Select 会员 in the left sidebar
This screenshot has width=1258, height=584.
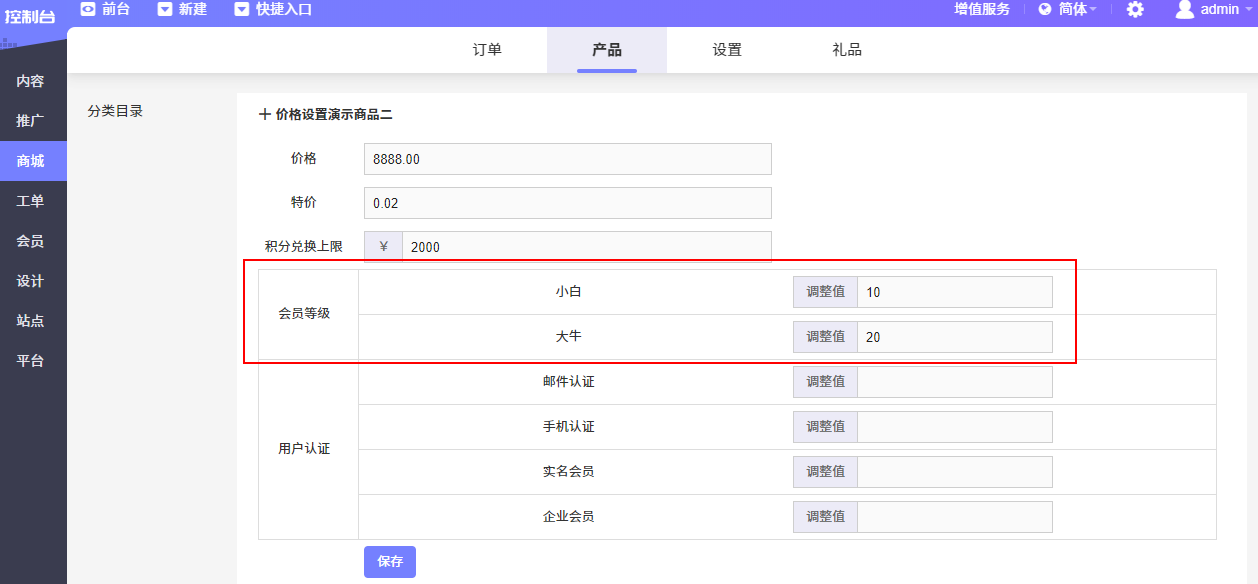[x=30, y=241]
